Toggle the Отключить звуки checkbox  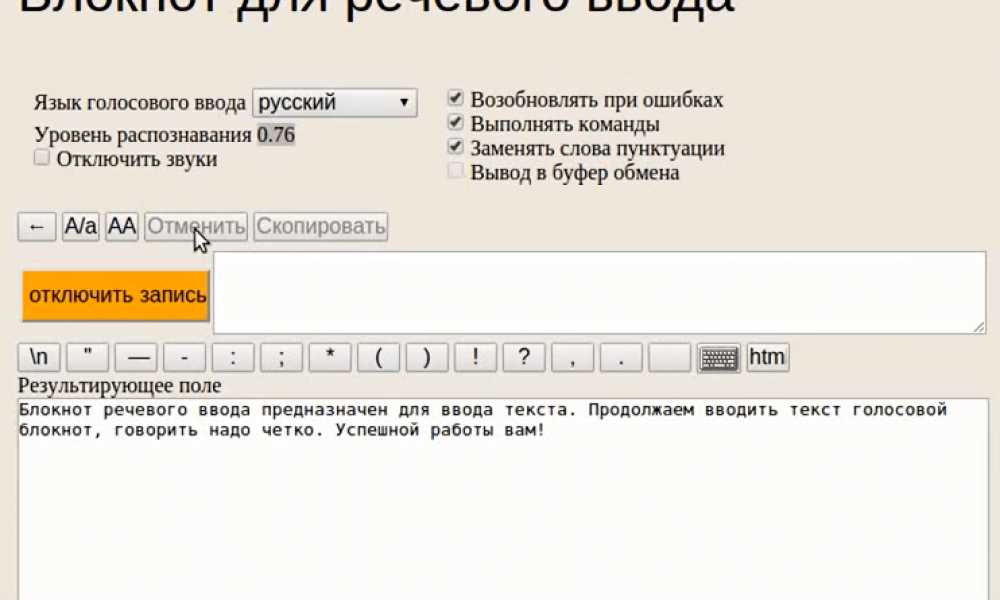point(41,157)
